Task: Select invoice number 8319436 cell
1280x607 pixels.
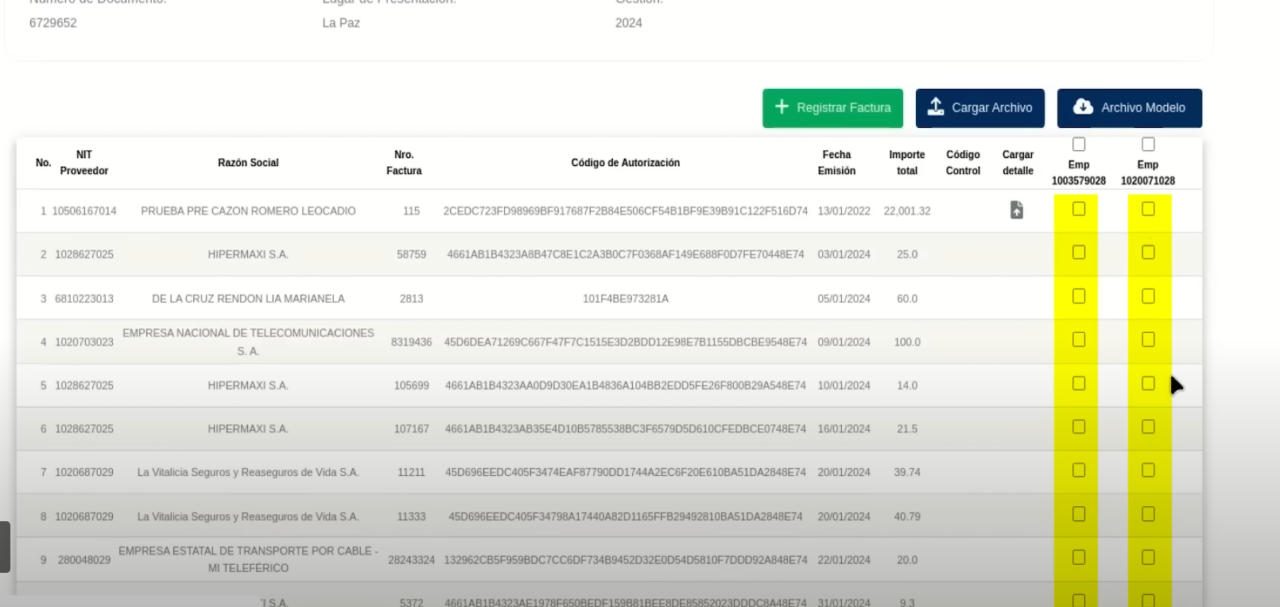Action: click(411, 342)
